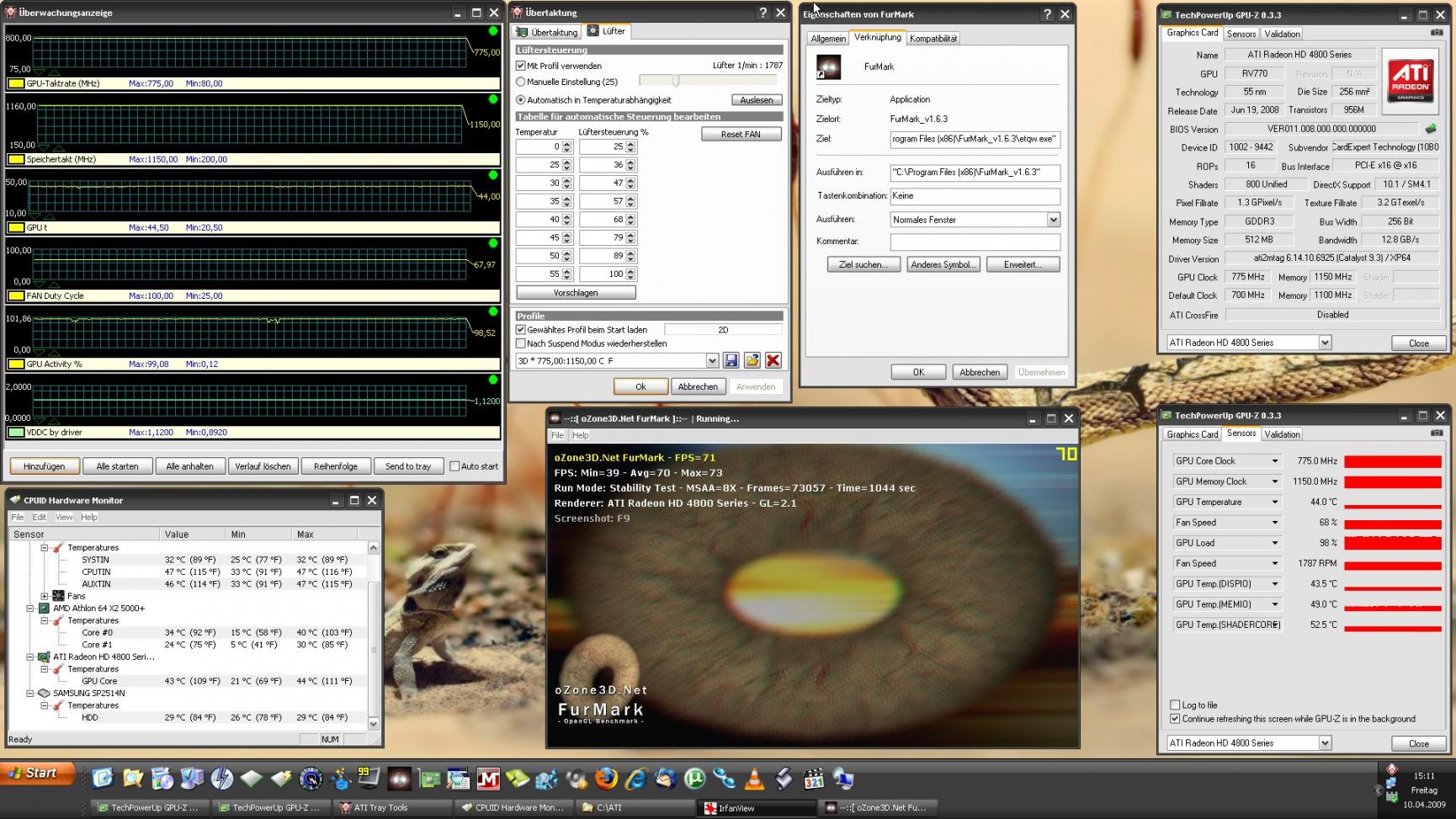Click the 'Verlauf löschen' button
The height and width of the screenshot is (819, 1456).
point(263,466)
